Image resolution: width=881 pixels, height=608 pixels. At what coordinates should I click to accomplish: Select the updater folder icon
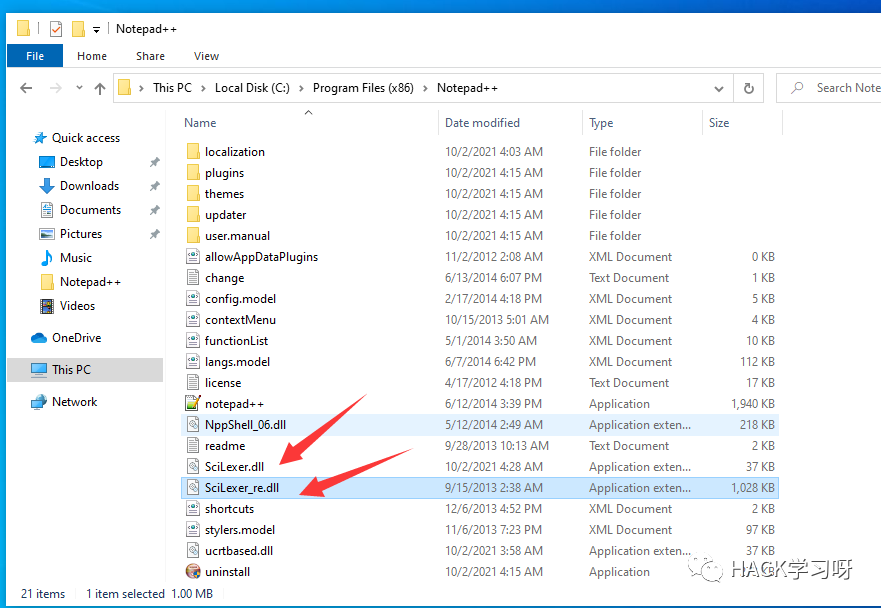193,215
